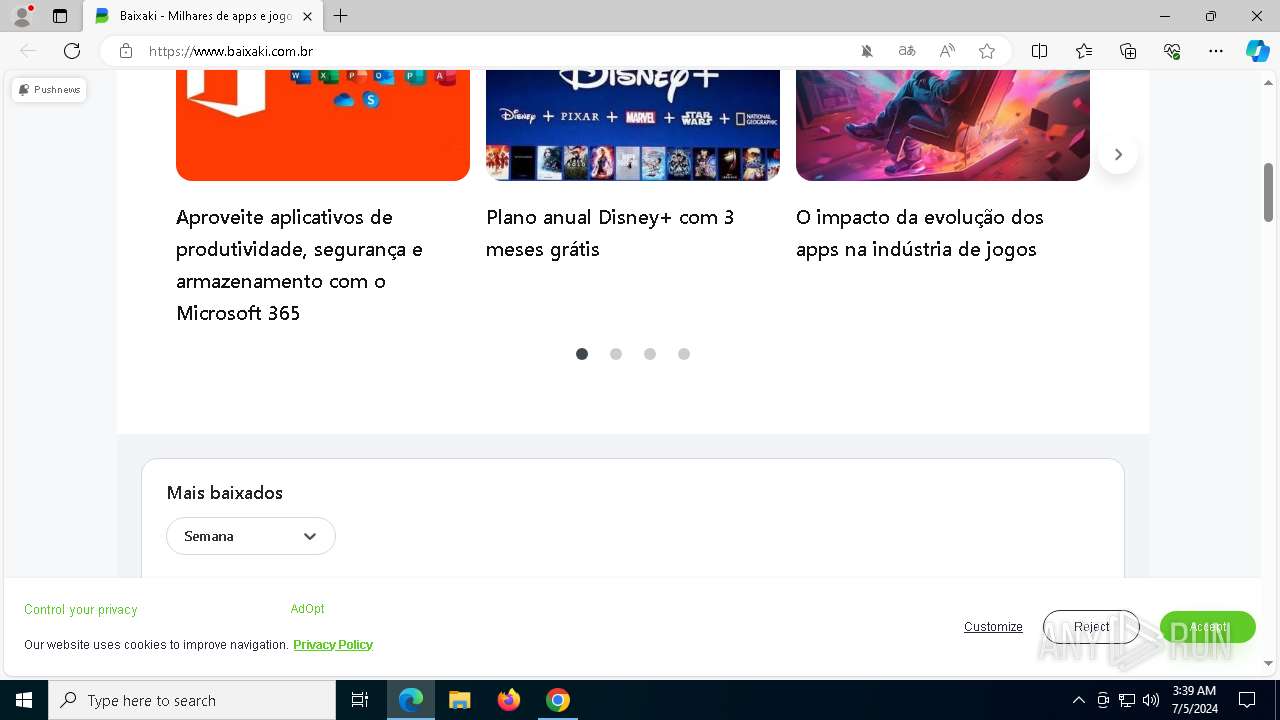Open the volume speaker icon
Viewport: 1280px width, 720px height.
coord(1151,700)
